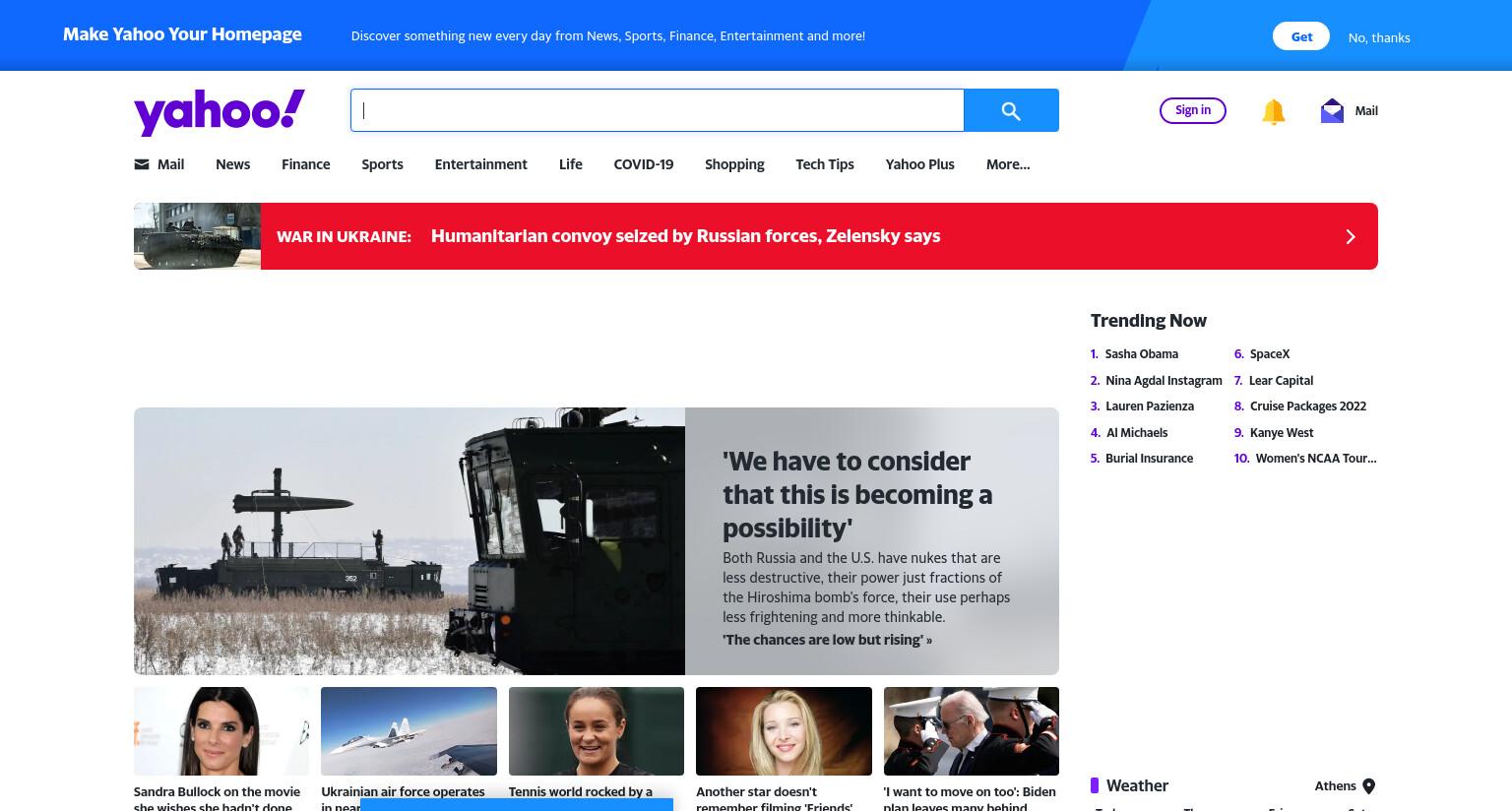This screenshot has width=1512, height=811.
Task: Open the Finance navigation tab
Action: point(305,164)
